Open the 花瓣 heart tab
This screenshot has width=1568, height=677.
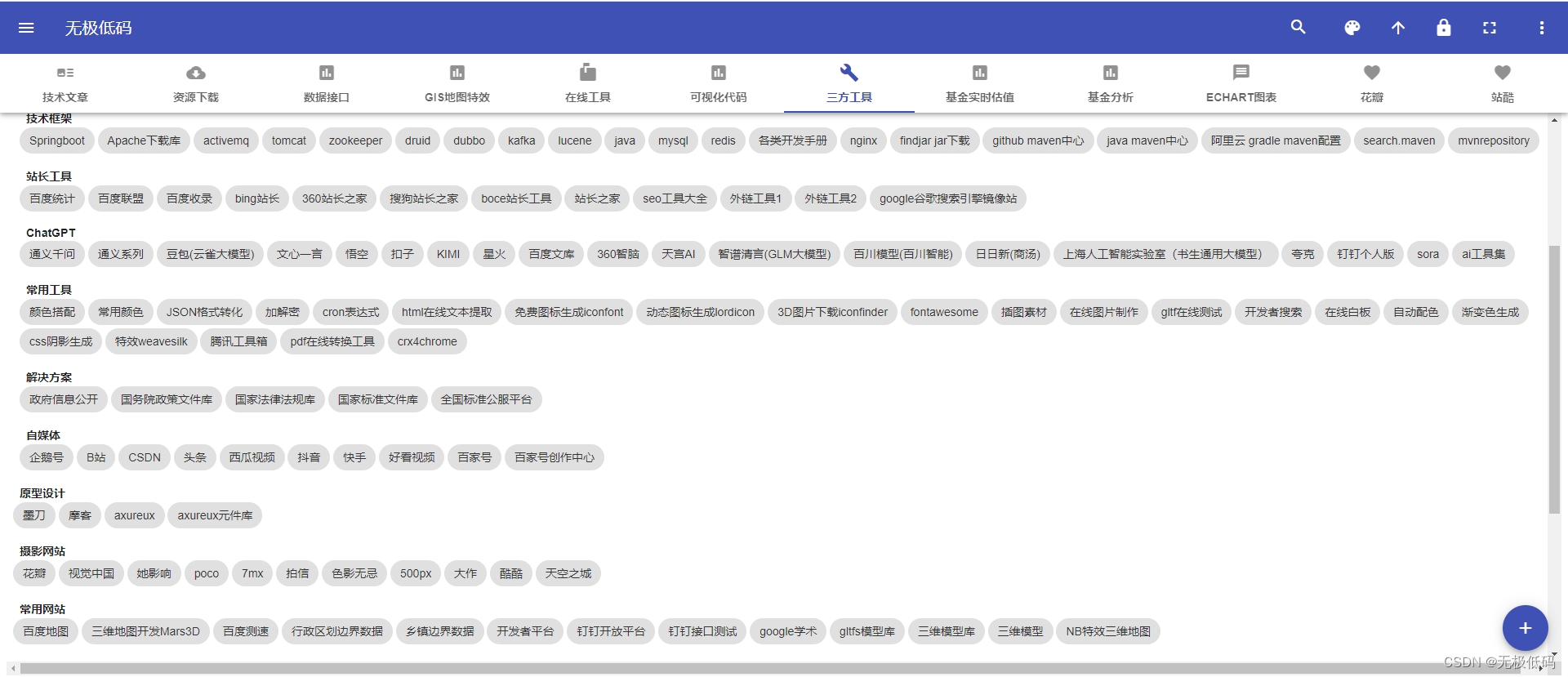[x=1372, y=83]
